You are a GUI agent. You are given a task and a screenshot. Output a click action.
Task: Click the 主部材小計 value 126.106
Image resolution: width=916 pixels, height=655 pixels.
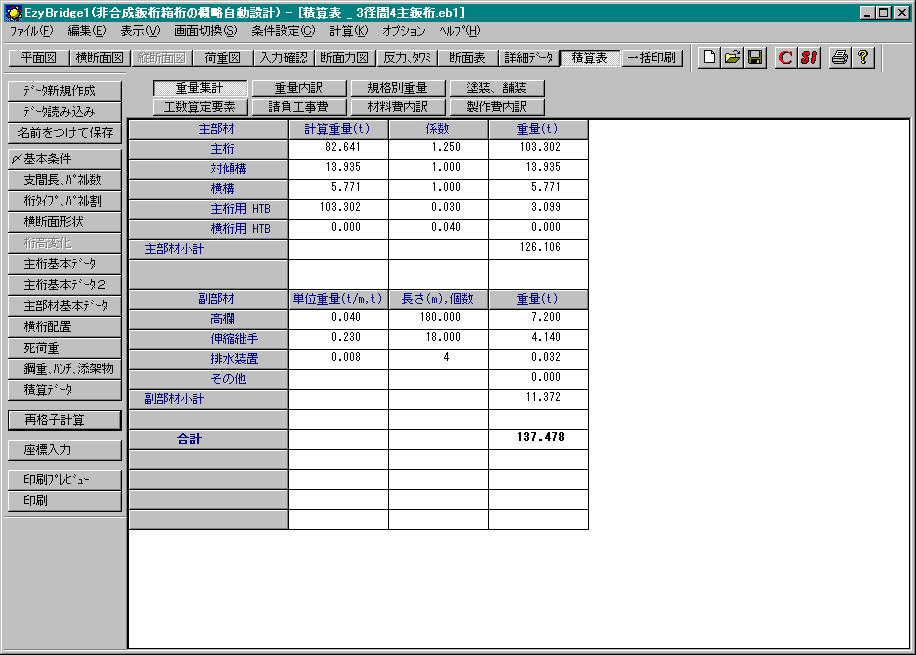point(540,247)
